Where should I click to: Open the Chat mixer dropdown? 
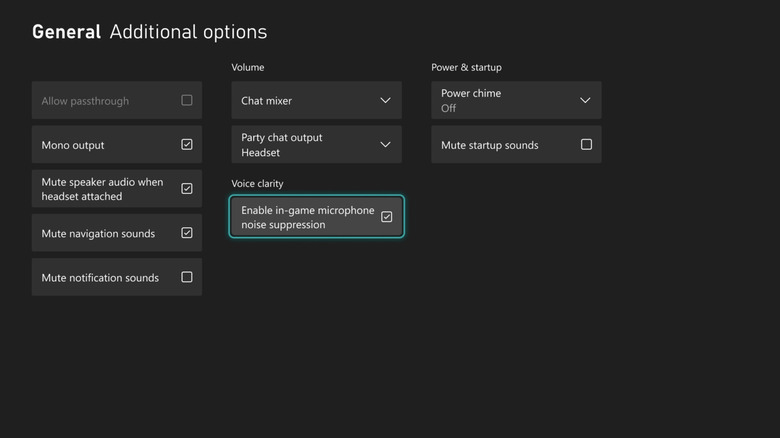[x=316, y=101]
